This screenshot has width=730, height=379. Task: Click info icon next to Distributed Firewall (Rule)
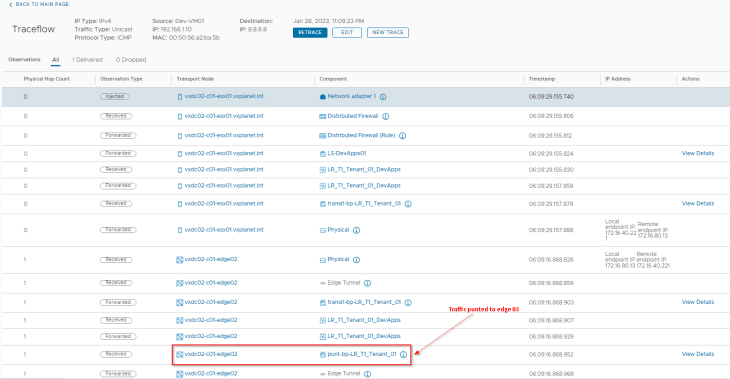point(402,136)
